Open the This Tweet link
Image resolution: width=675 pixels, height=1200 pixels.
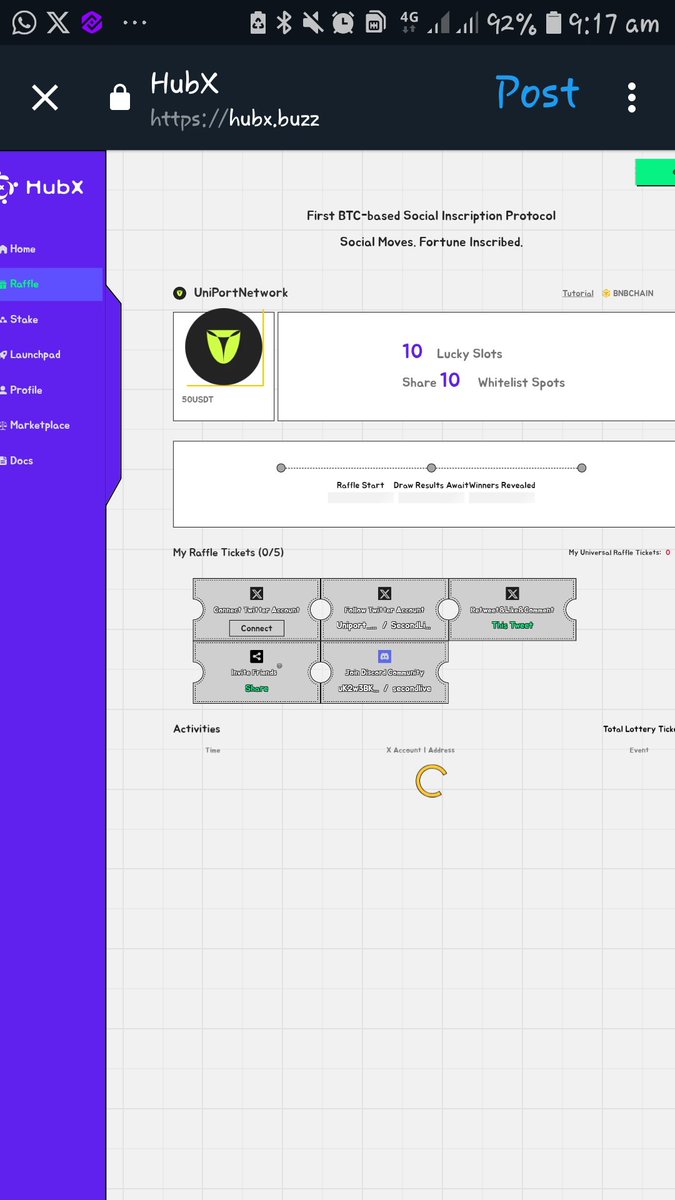pos(513,625)
